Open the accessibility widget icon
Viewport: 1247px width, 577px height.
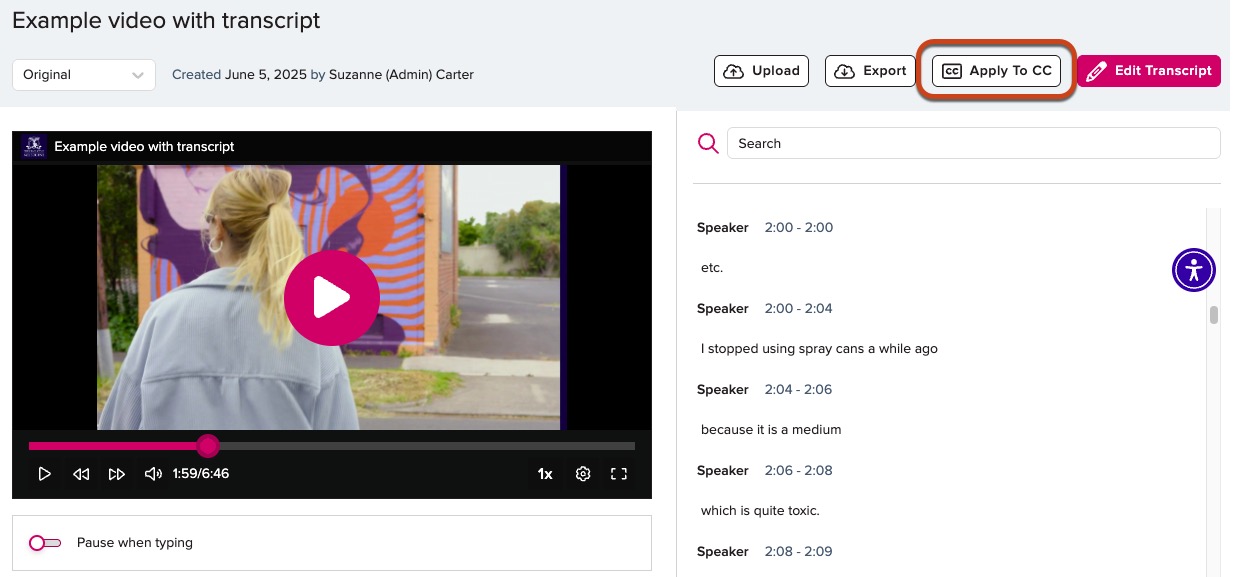(1193, 270)
